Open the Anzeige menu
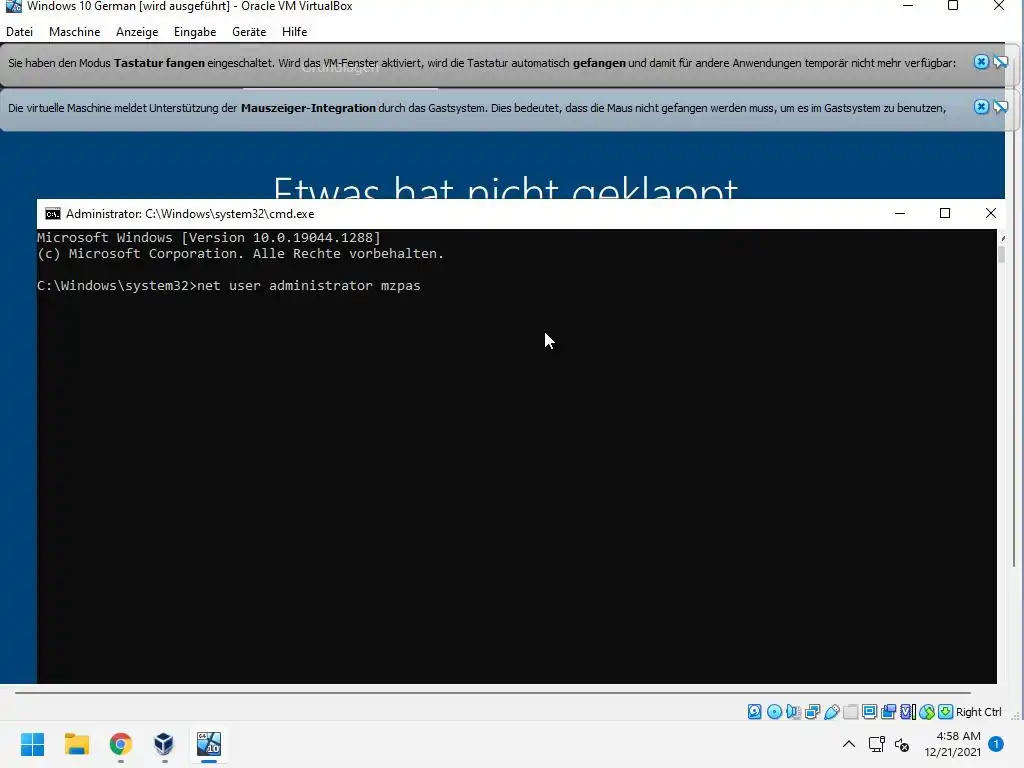 137,31
